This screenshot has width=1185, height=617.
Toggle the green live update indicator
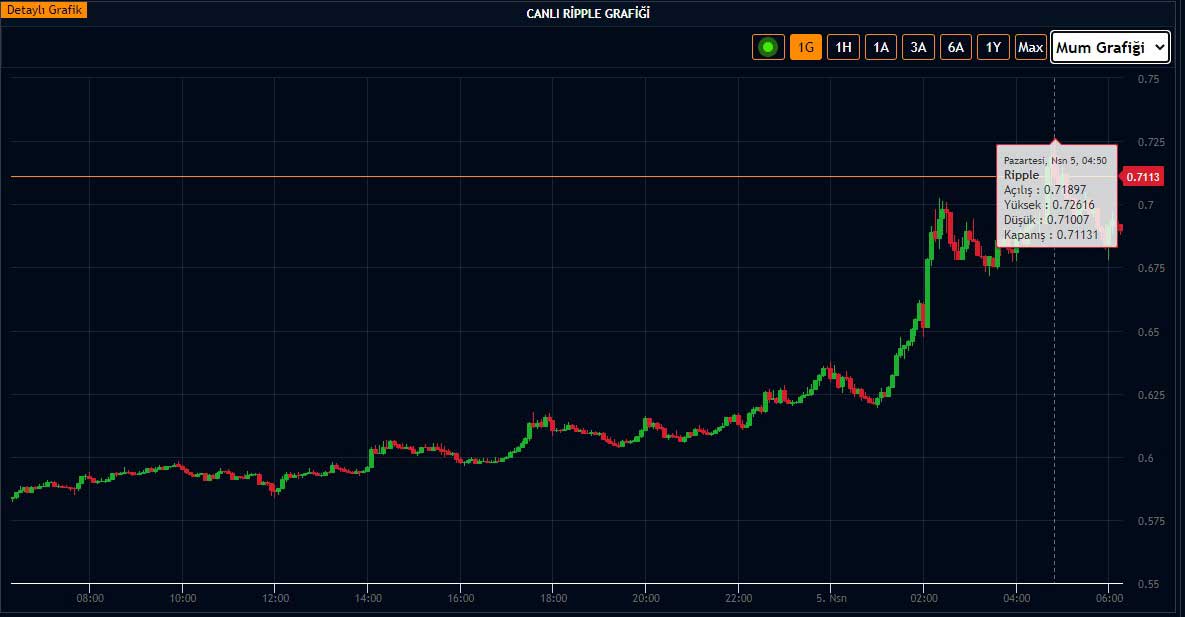click(x=768, y=48)
